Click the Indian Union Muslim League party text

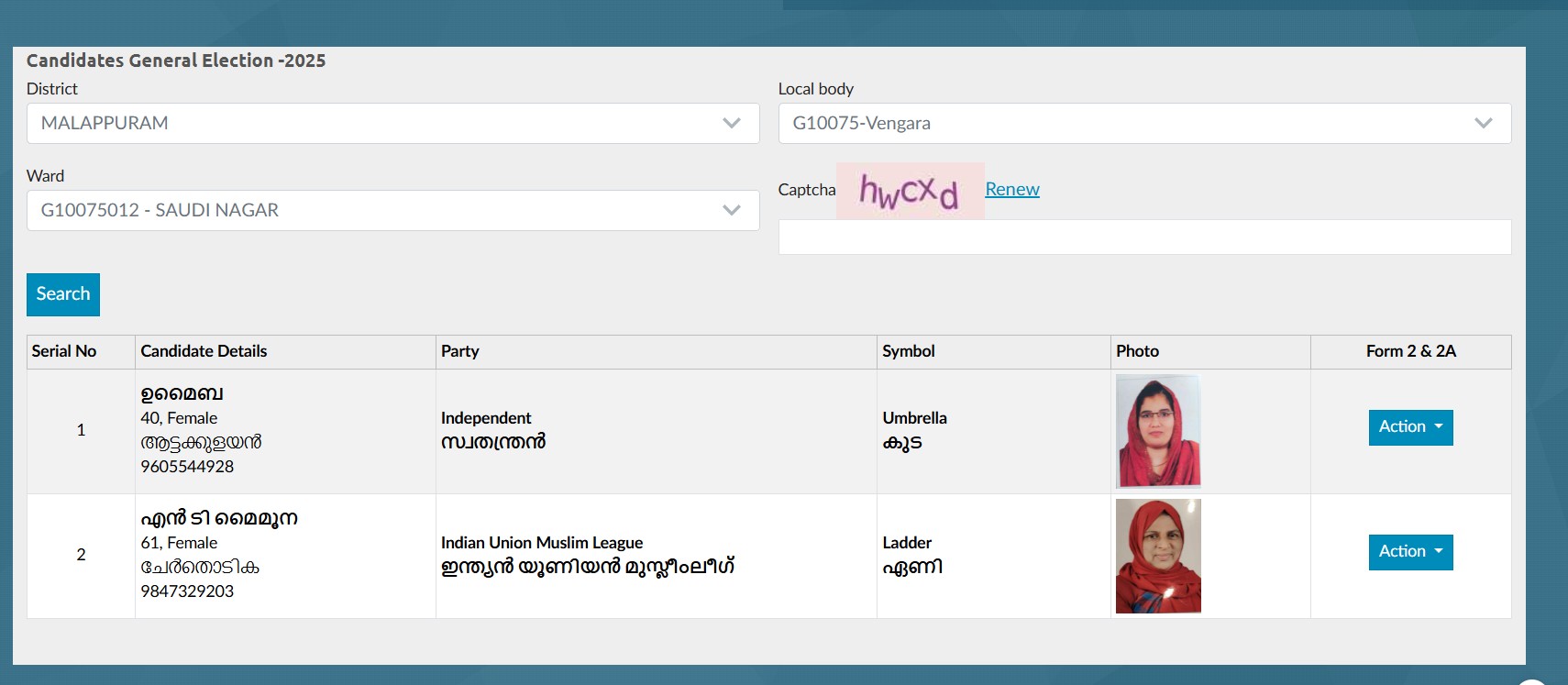541,543
